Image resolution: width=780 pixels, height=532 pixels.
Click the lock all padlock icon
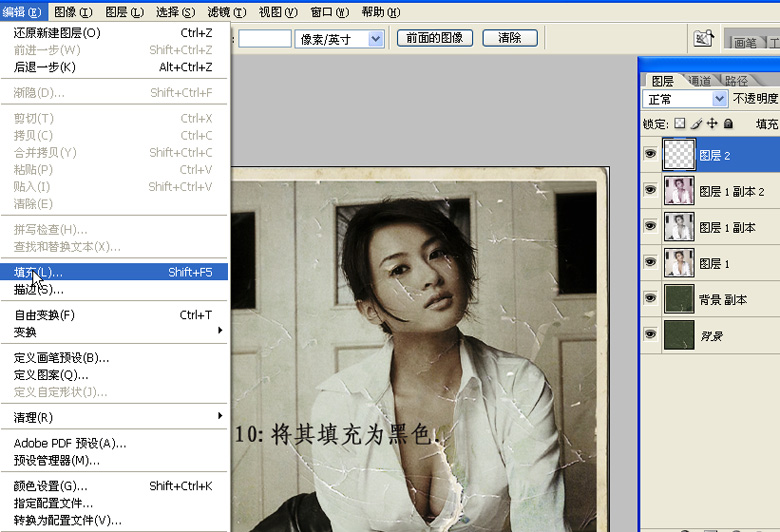pyautogui.click(x=728, y=123)
